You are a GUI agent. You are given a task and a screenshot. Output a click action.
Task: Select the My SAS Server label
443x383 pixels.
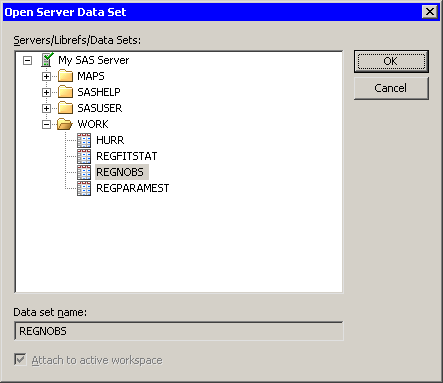[x=93, y=60]
